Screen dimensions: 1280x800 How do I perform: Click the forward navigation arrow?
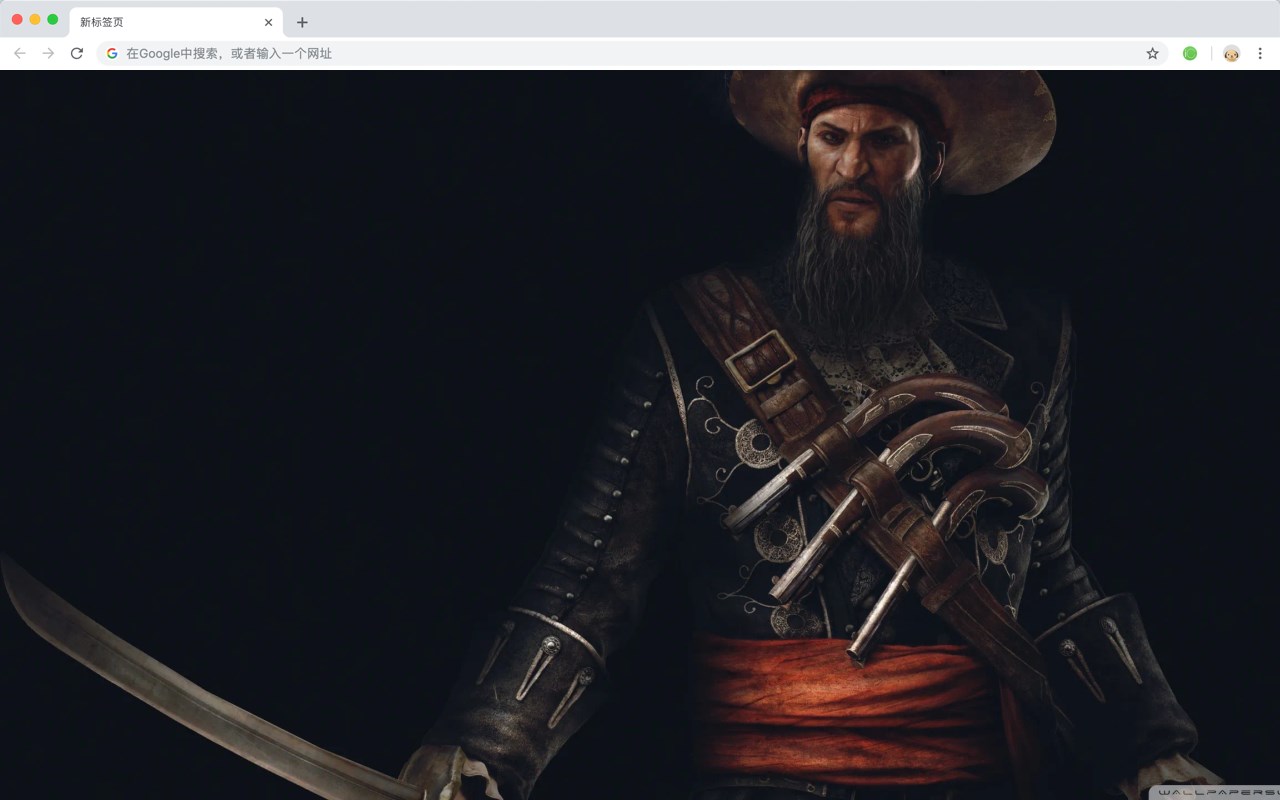click(x=48, y=53)
